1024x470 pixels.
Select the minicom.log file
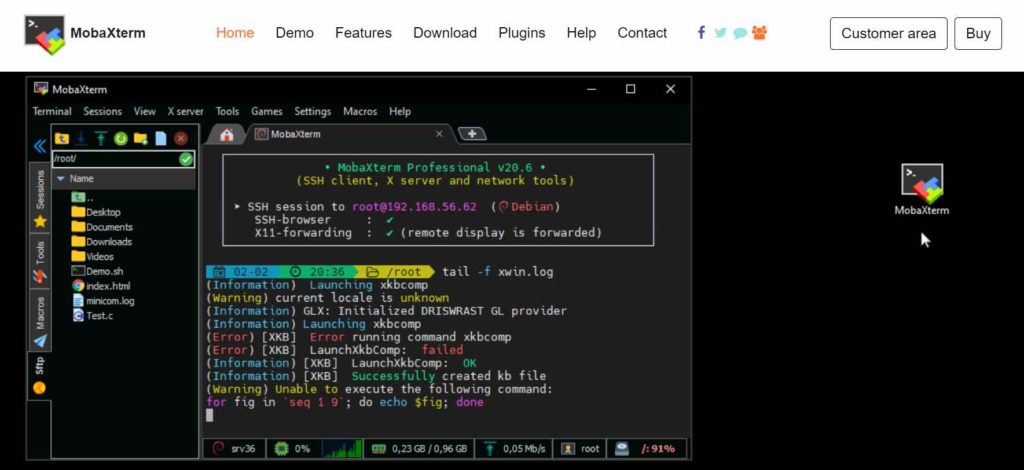point(103,301)
